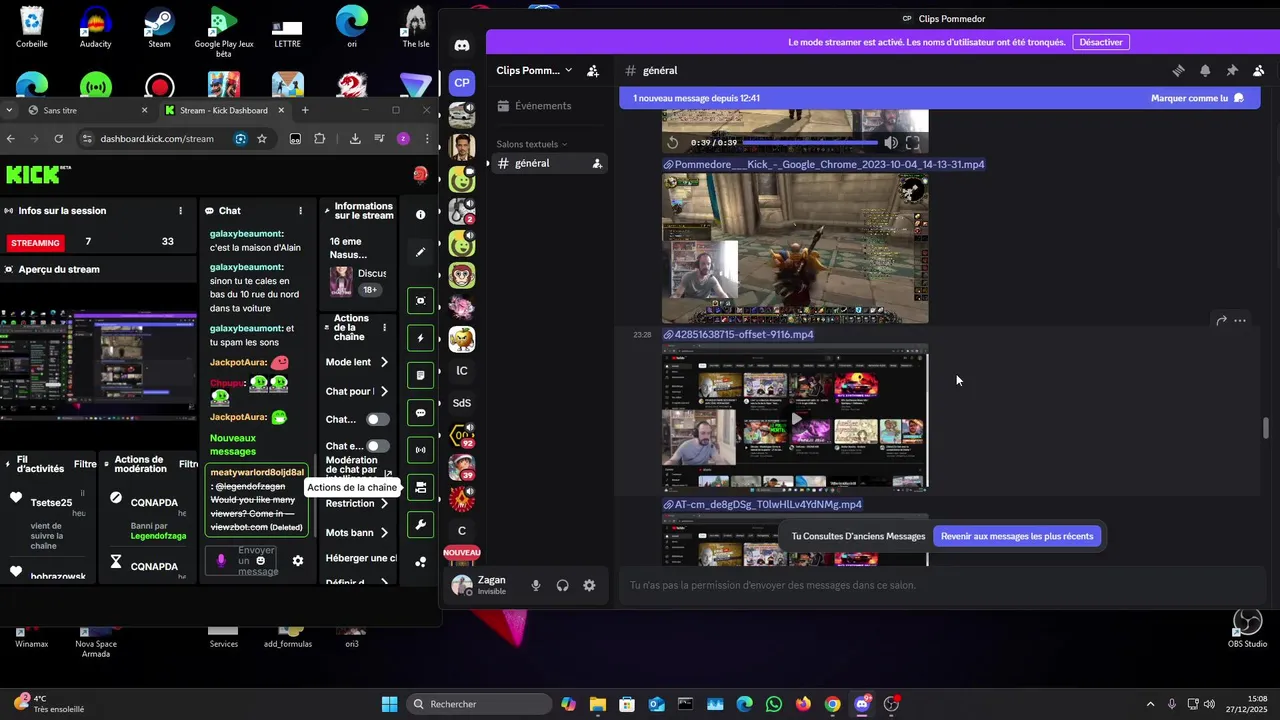Viewport: 1280px width, 720px height.
Task: Open the Kick chat settings gear
Action: pos(297,561)
